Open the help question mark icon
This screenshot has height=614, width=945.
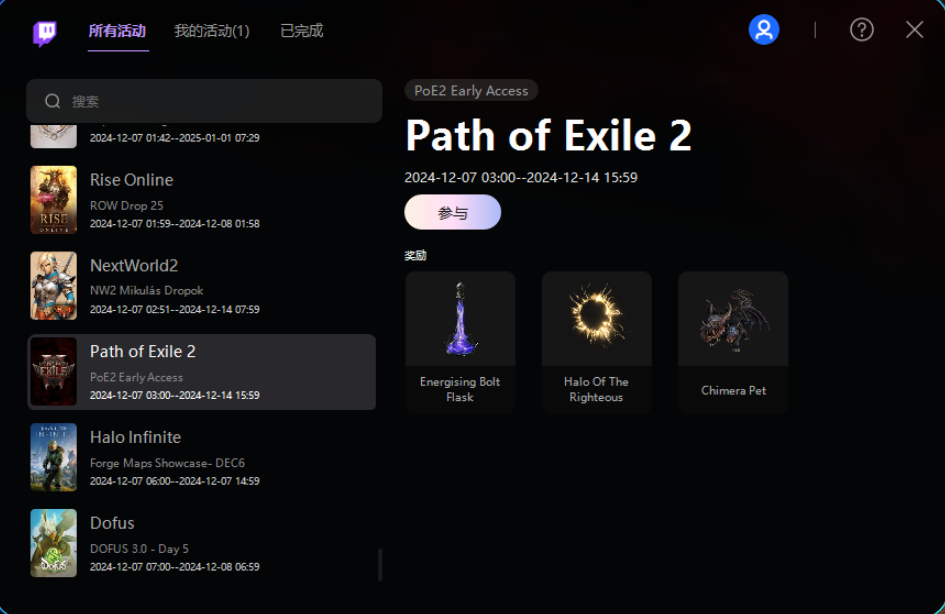pyautogui.click(x=862, y=30)
